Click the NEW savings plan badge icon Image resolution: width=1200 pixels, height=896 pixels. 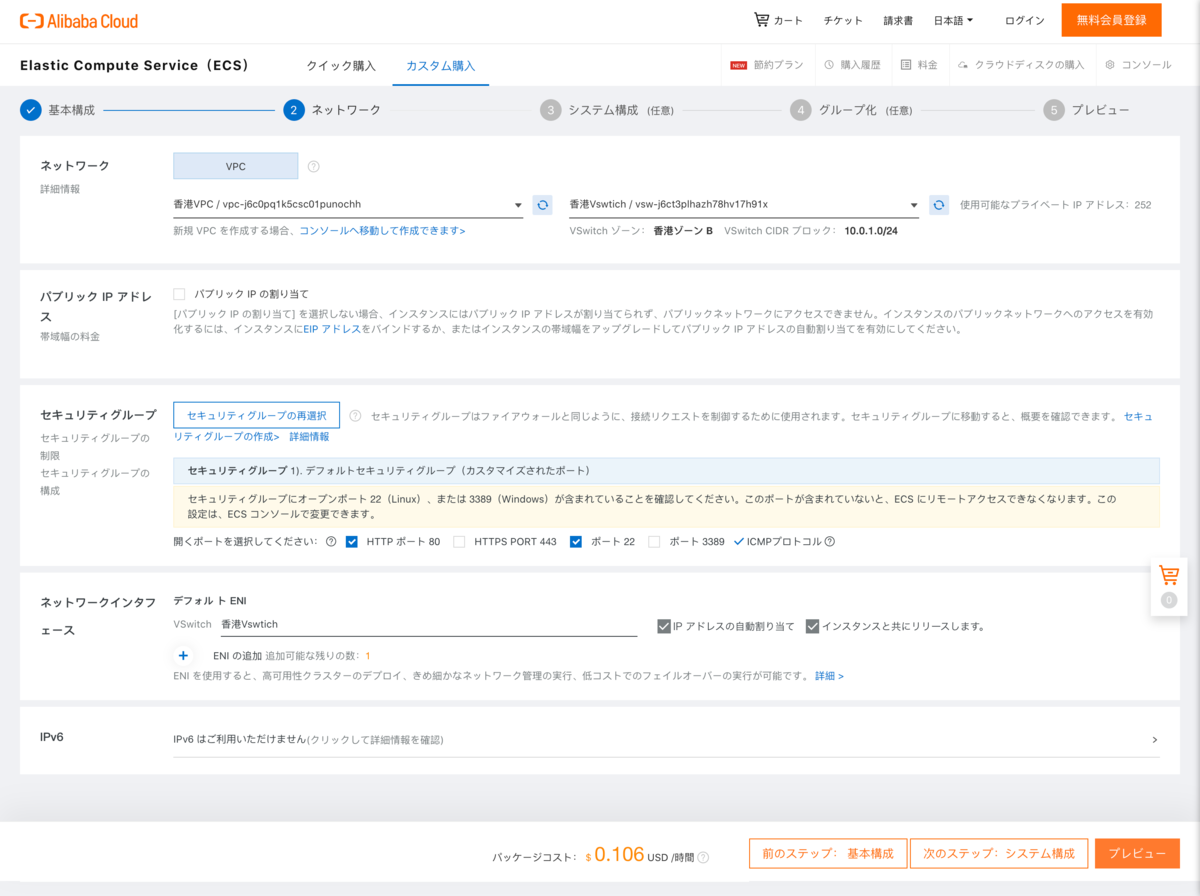tap(739, 65)
